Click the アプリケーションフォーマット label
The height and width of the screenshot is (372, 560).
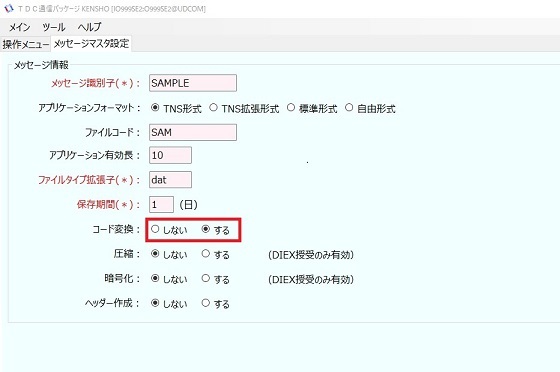click(x=89, y=108)
